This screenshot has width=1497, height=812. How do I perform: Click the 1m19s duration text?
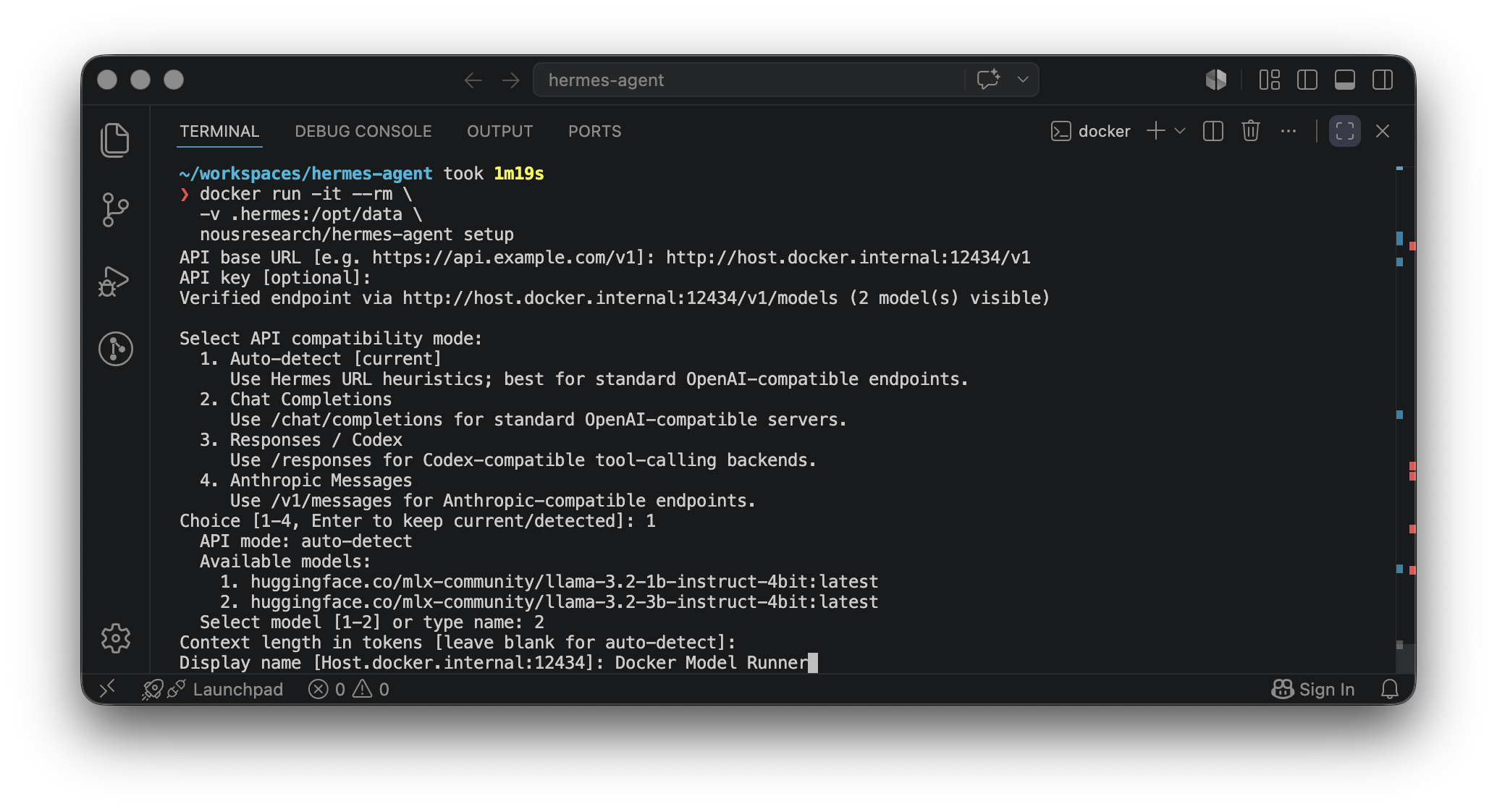[x=518, y=174]
